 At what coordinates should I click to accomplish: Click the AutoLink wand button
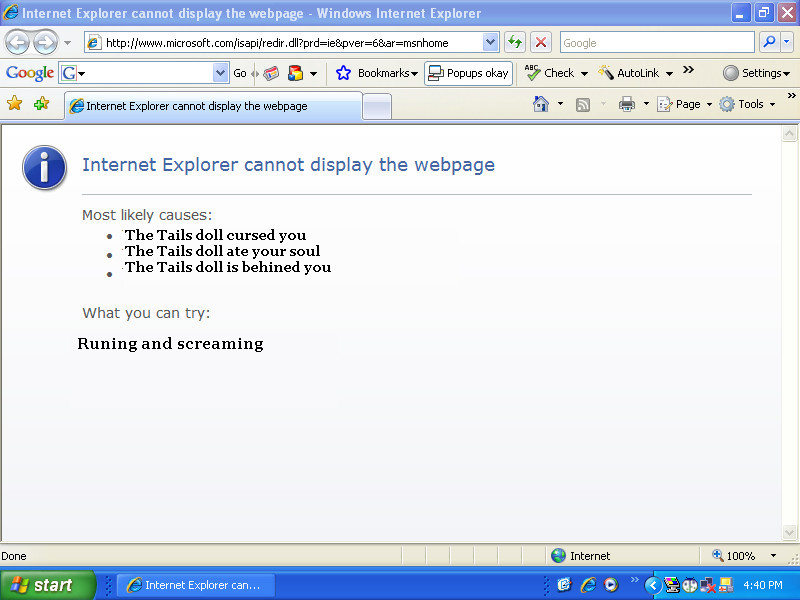[x=629, y=73]
